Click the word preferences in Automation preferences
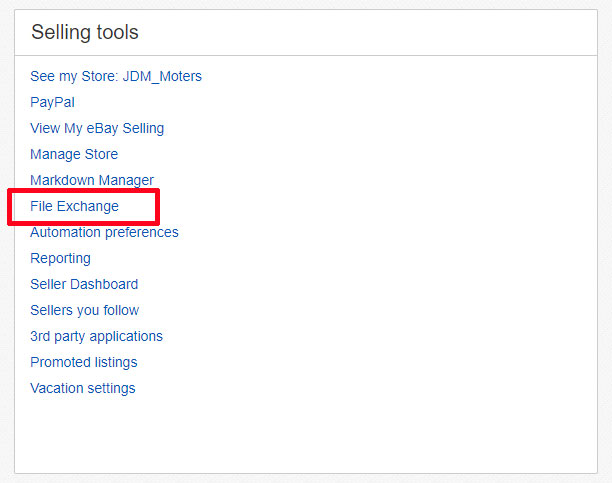This screenshot has width=612, height=483. [142, 232]
